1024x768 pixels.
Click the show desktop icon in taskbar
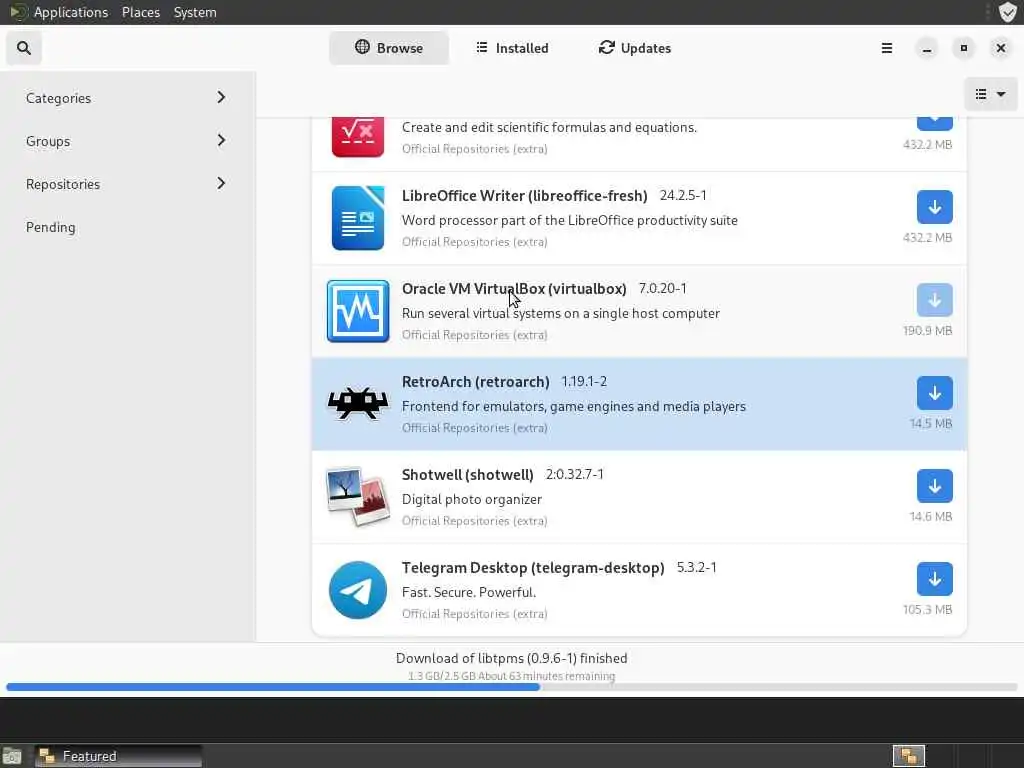pos(12,756)
